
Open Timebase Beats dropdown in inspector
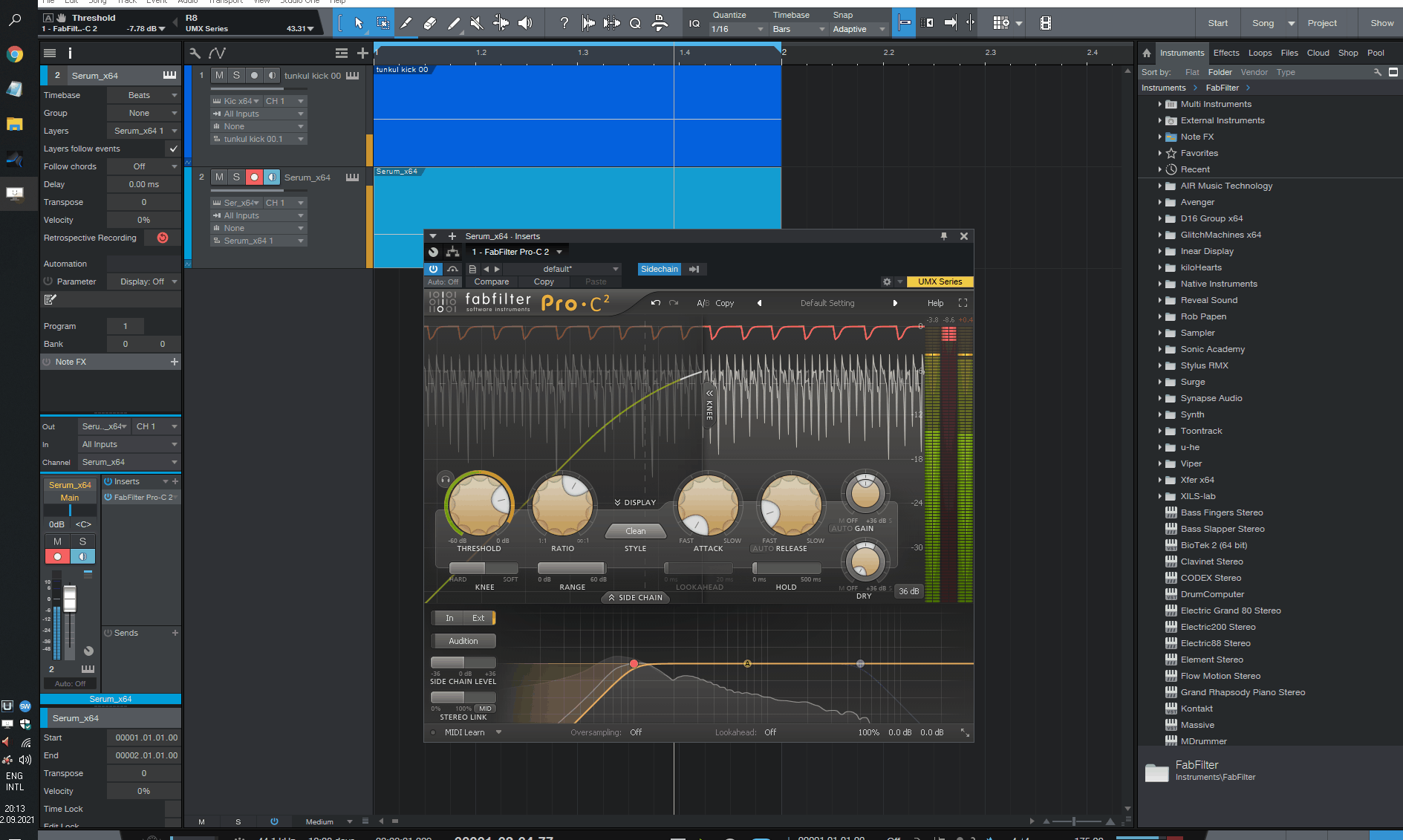coord(144,95)
